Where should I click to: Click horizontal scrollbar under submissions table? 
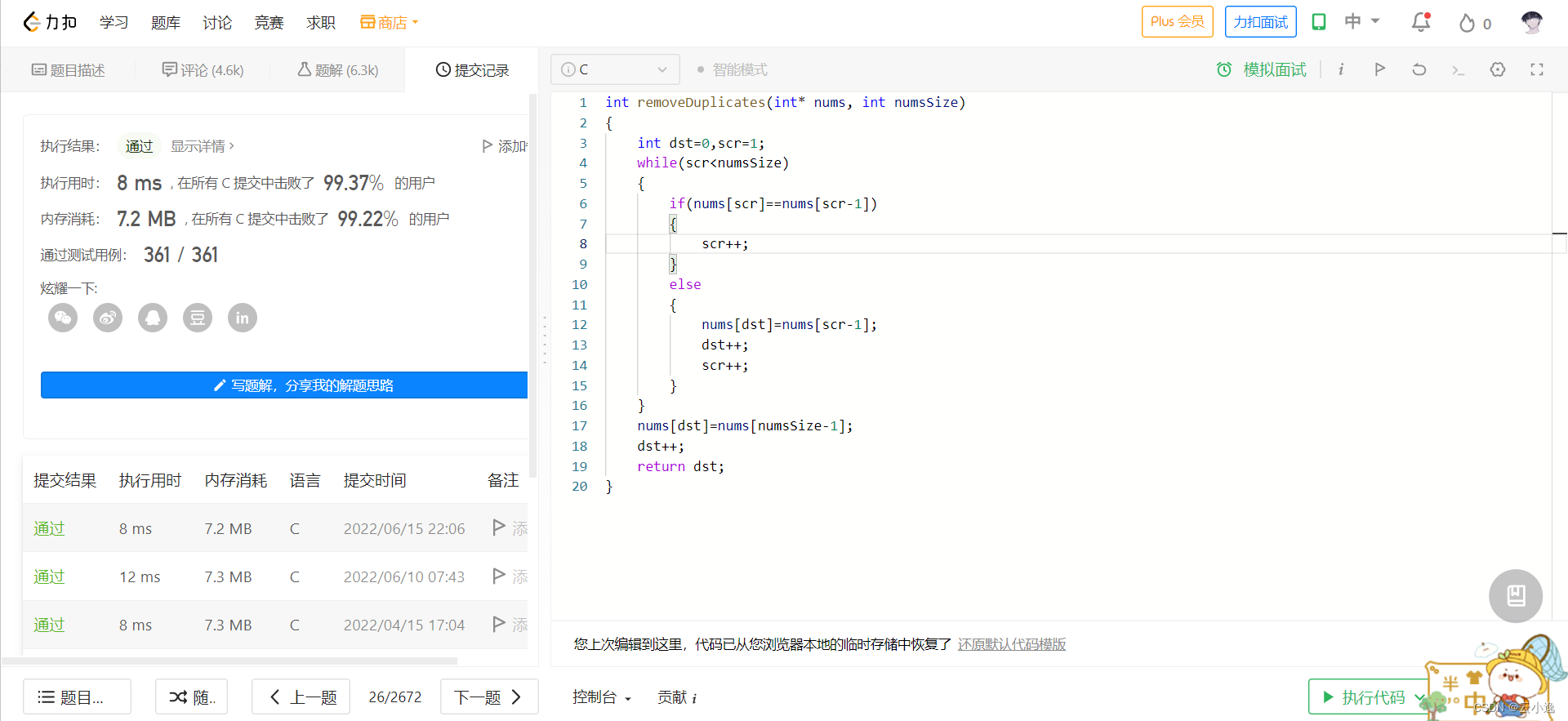229,661
